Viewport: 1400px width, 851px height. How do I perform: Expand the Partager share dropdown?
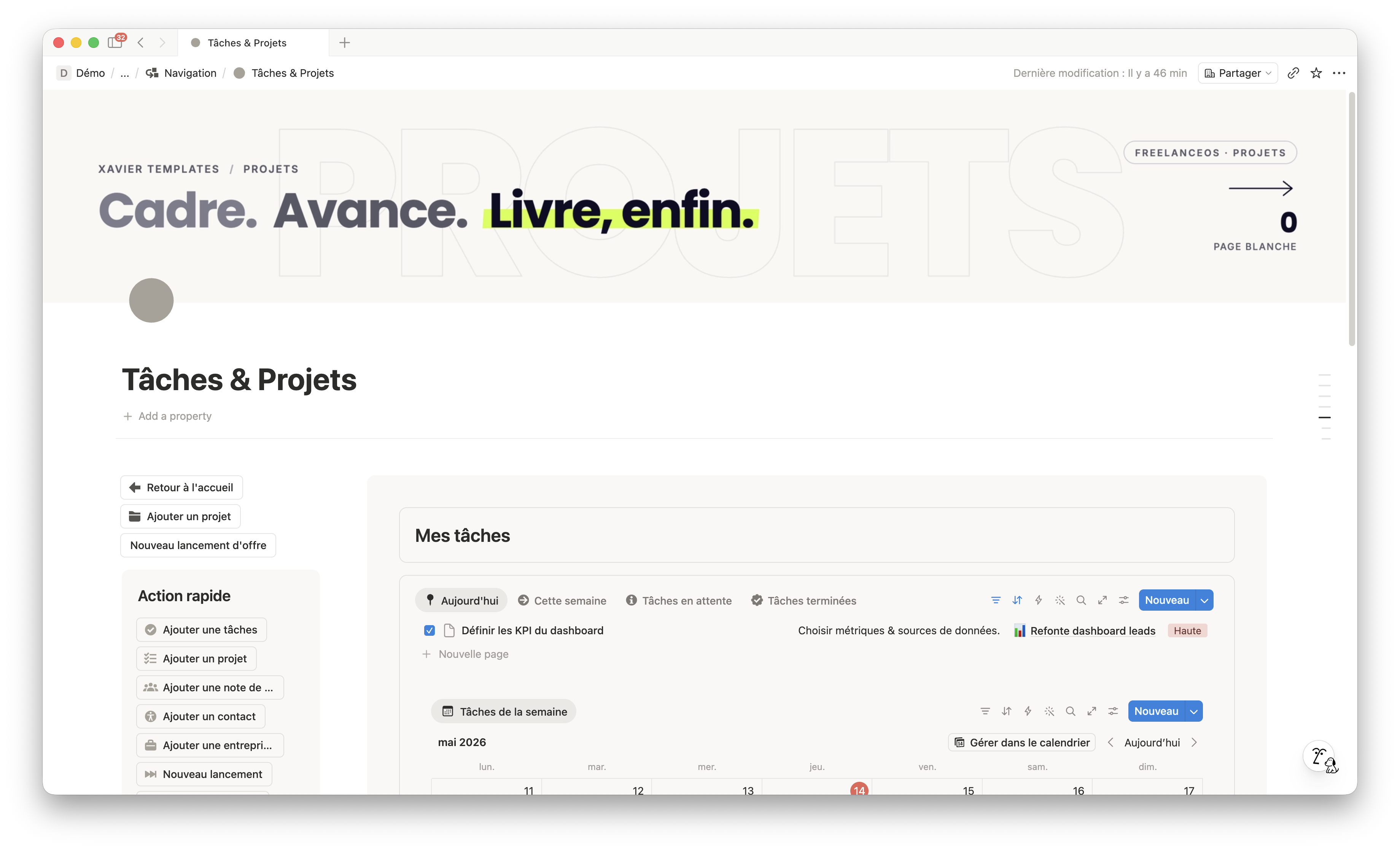pos(1238,73)
